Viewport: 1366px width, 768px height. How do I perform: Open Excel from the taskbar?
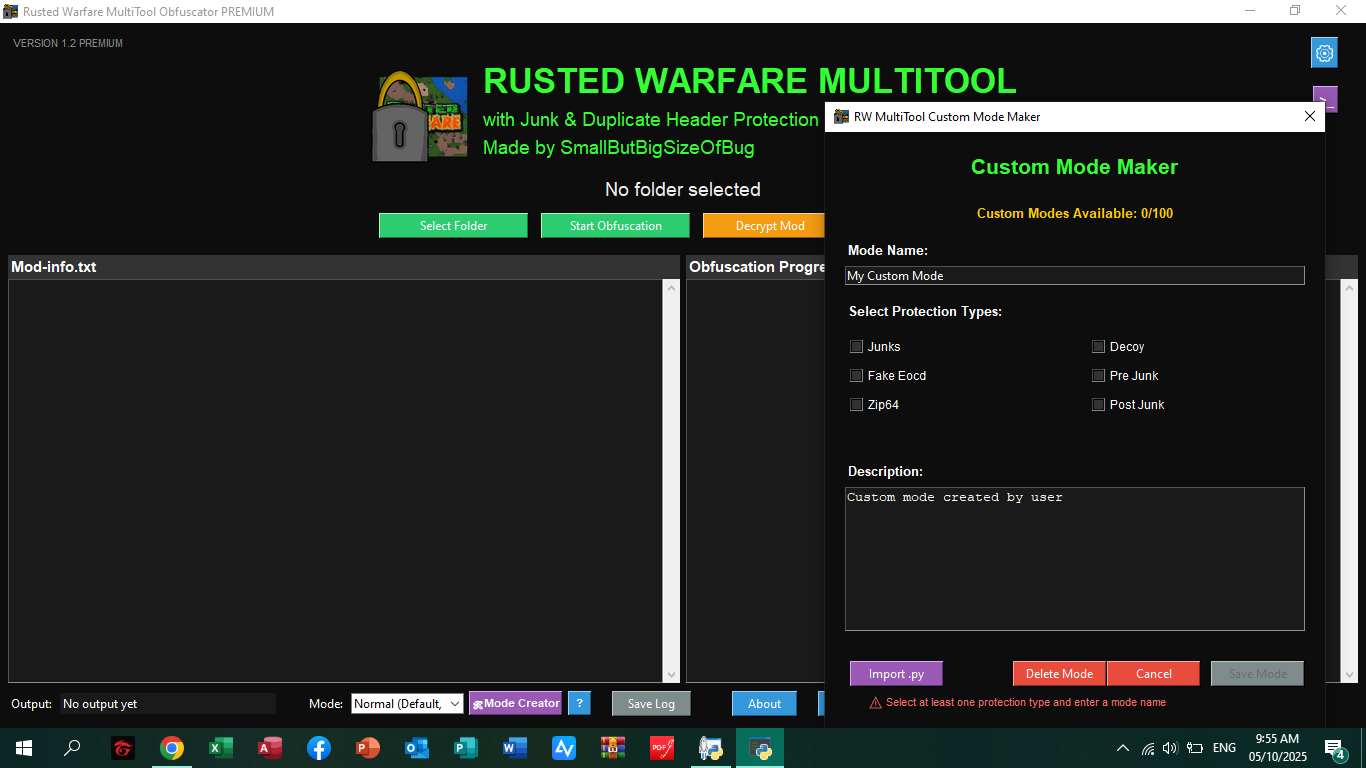[x=221, y=748]
